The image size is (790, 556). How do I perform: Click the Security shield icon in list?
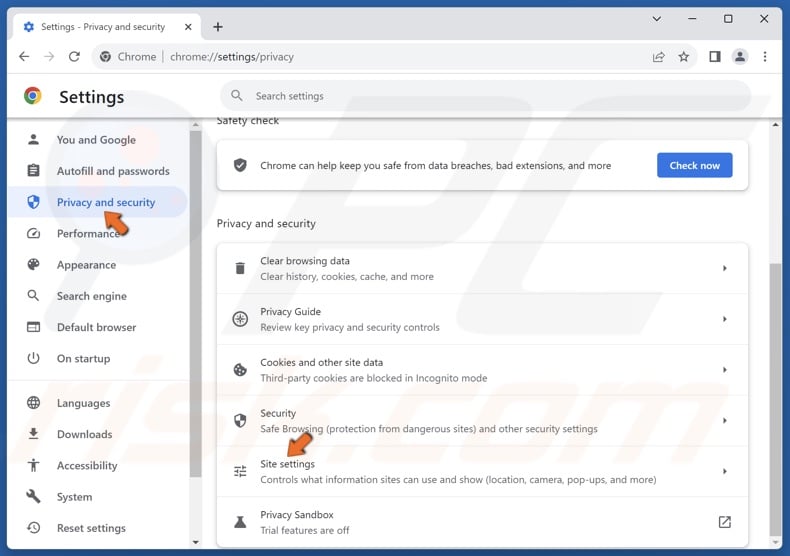[x=240, y=420]
